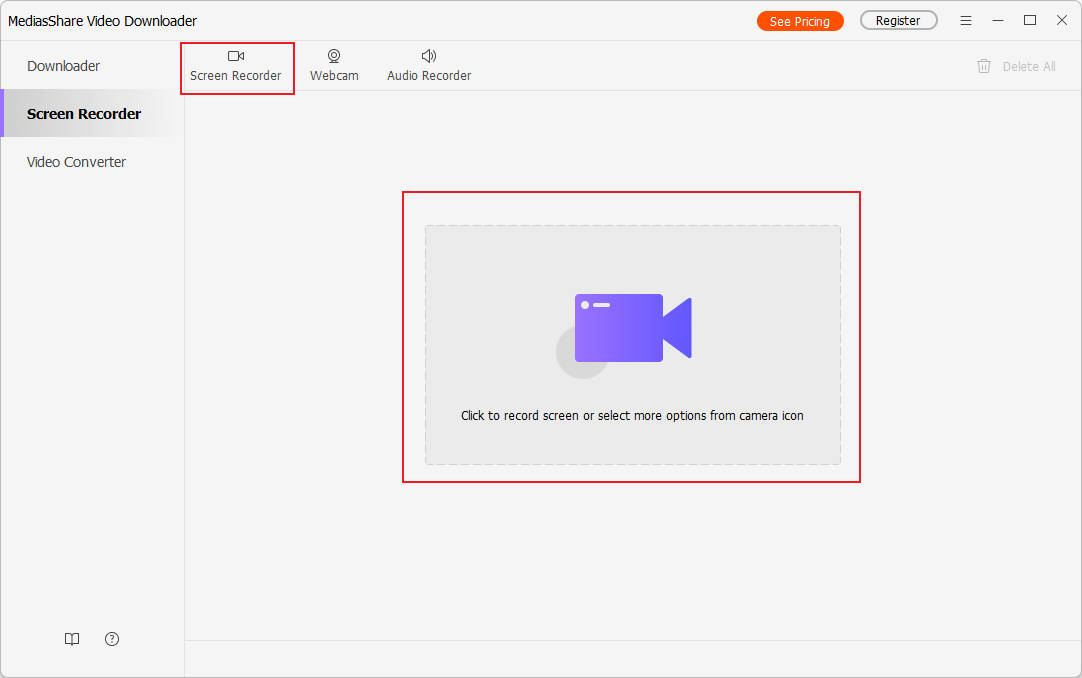Select the Webcam tab label

tap(334, 76)
